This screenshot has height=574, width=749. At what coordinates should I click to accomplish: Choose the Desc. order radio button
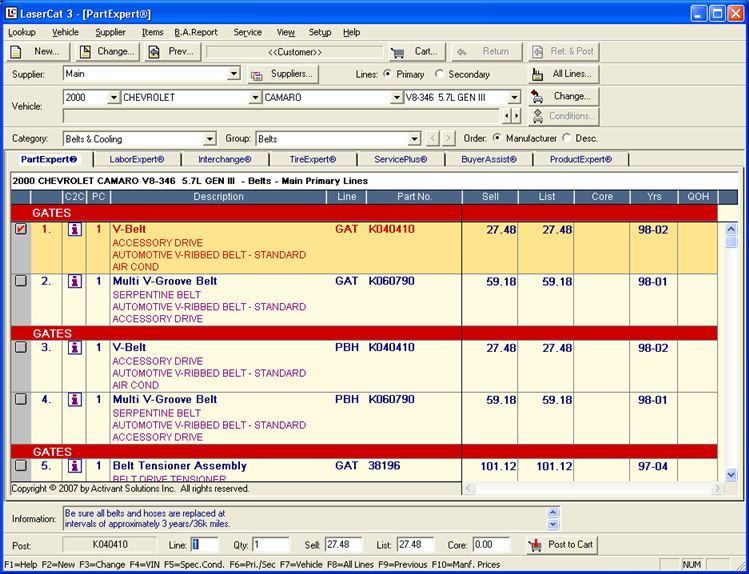point(568,139)
